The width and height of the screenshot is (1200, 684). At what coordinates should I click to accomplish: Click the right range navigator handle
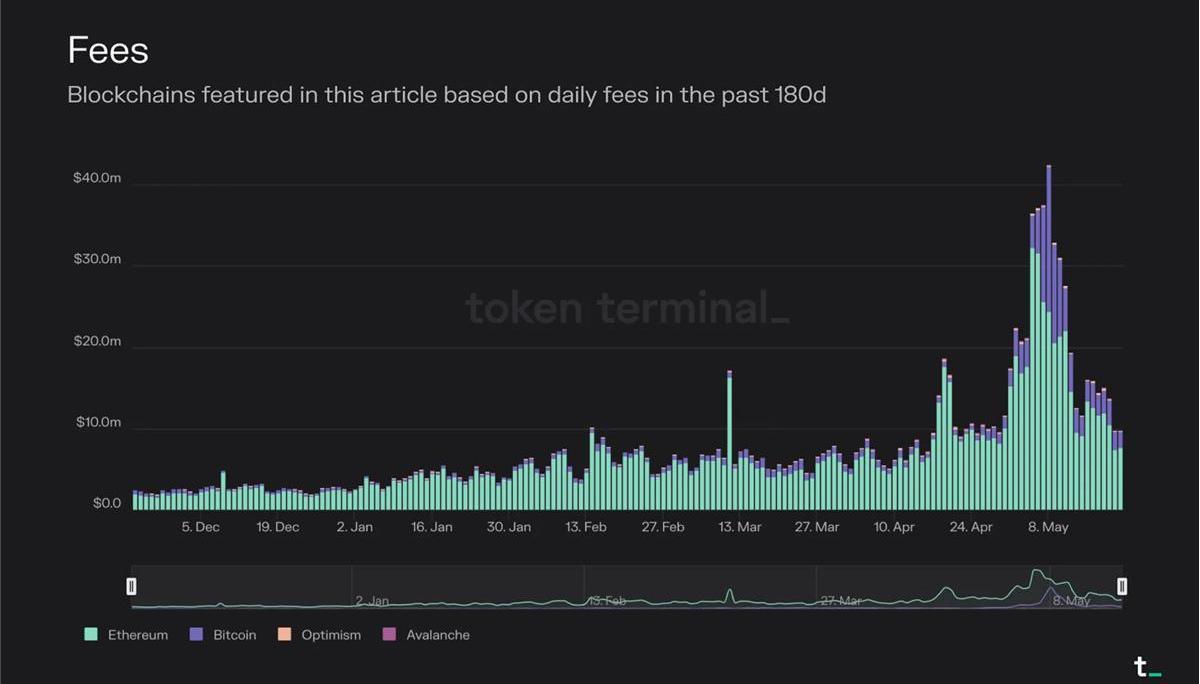coord(1122,586)
